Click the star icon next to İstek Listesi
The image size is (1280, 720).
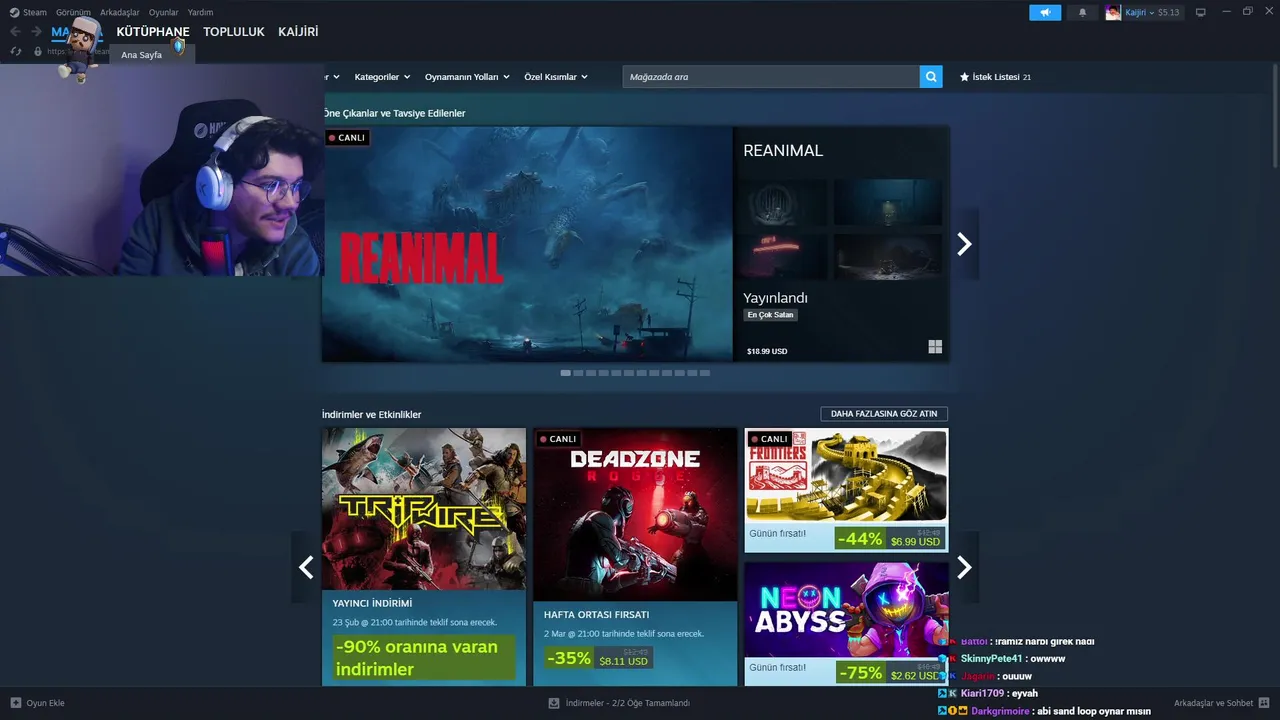[x=964, y=77]
